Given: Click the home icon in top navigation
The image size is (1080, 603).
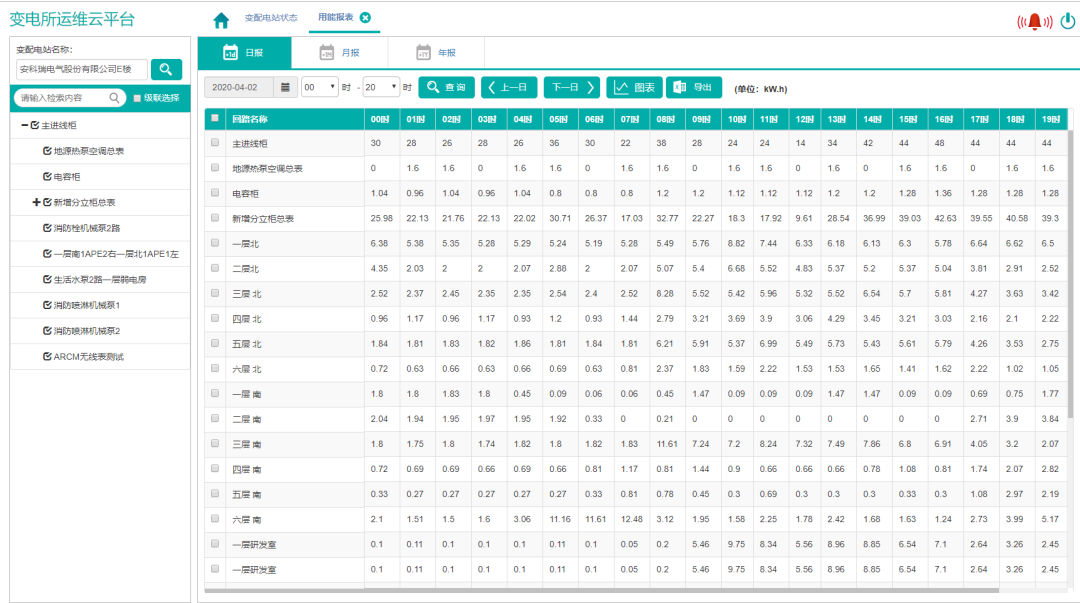Looking at the screenshot, I should [x=220, y=17].
